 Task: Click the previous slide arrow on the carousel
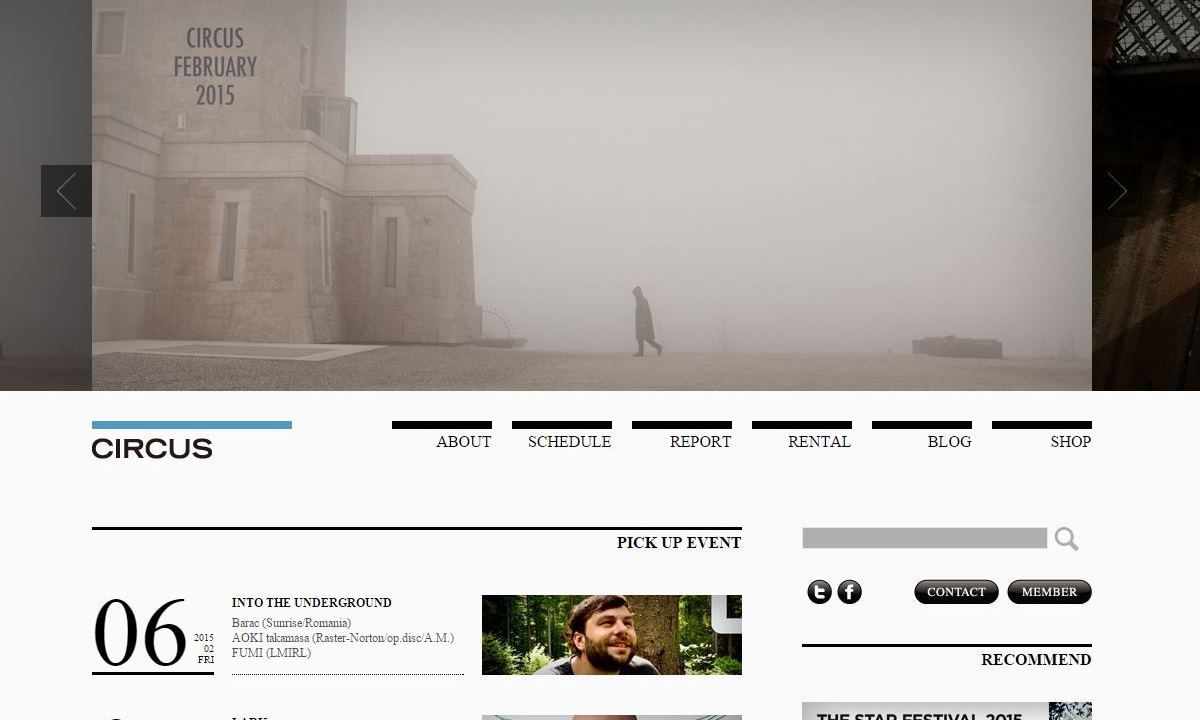click(66, 191)
